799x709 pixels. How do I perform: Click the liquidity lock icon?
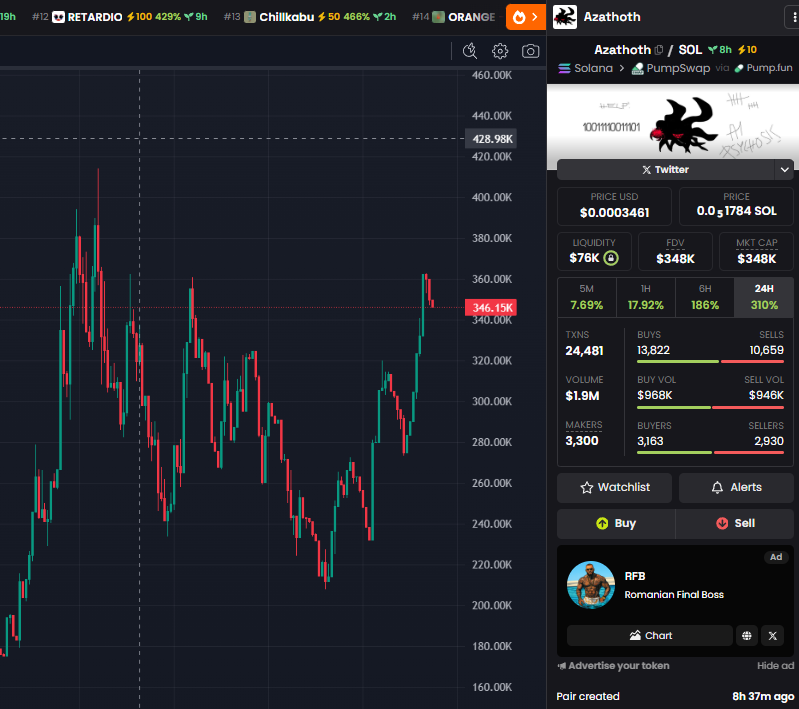coord(611,258)
